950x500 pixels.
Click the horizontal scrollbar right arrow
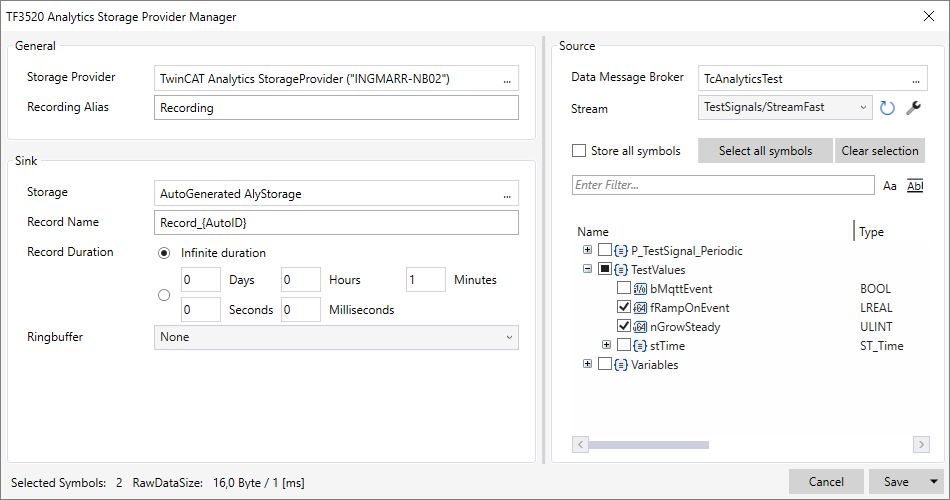pyautogui.click(x=921, y=444)
